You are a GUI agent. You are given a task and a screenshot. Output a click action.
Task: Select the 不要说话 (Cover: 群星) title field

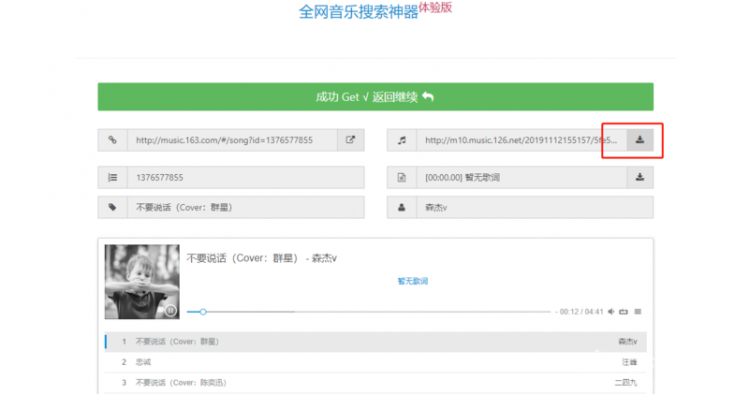[246, 207]
